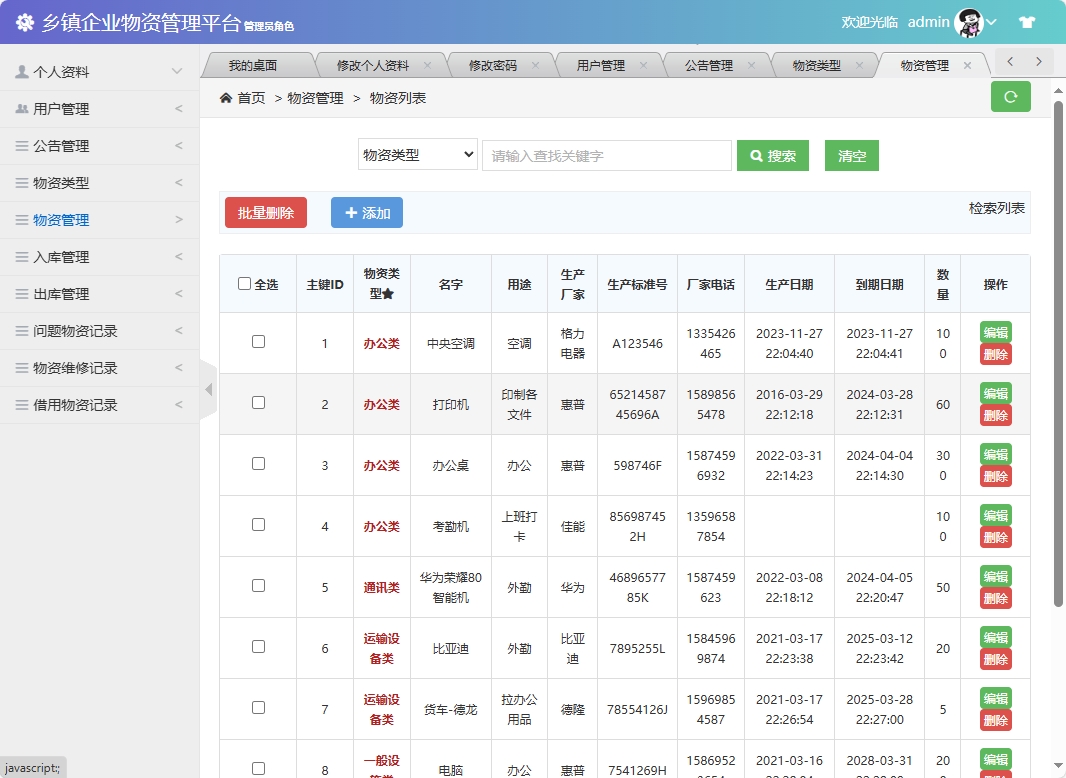Open the 物资类型 filter dropdown
The width and height of the screenshot is (1066, 778).
tap(417, 155)
